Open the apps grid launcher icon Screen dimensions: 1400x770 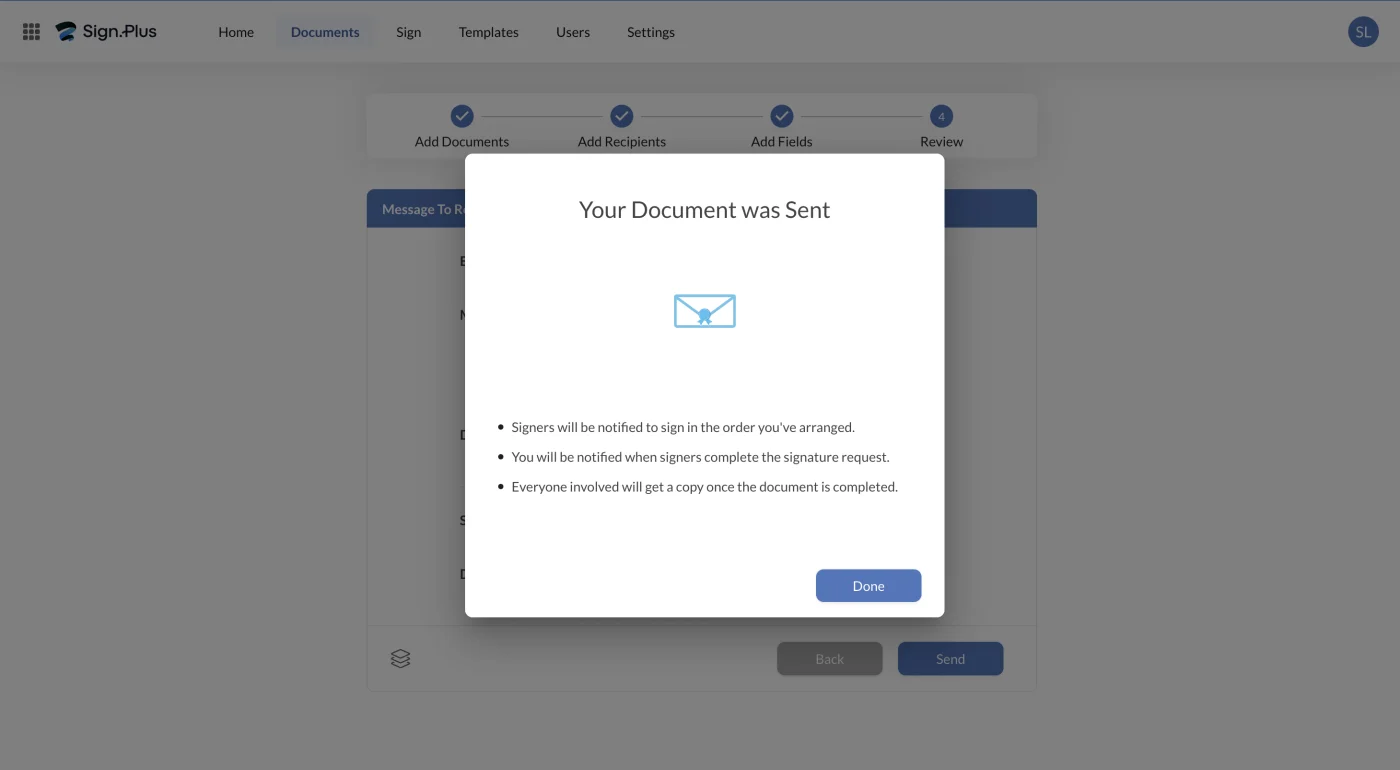tap(31, 32)
